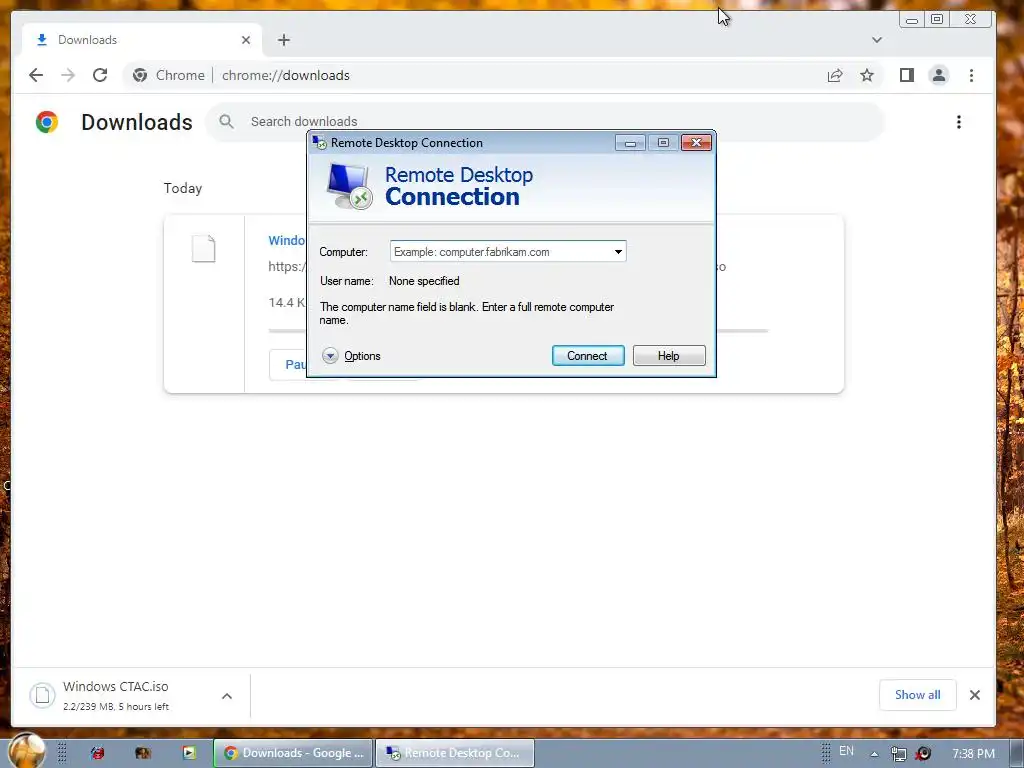Click the Connect button

tap(588, 356)
